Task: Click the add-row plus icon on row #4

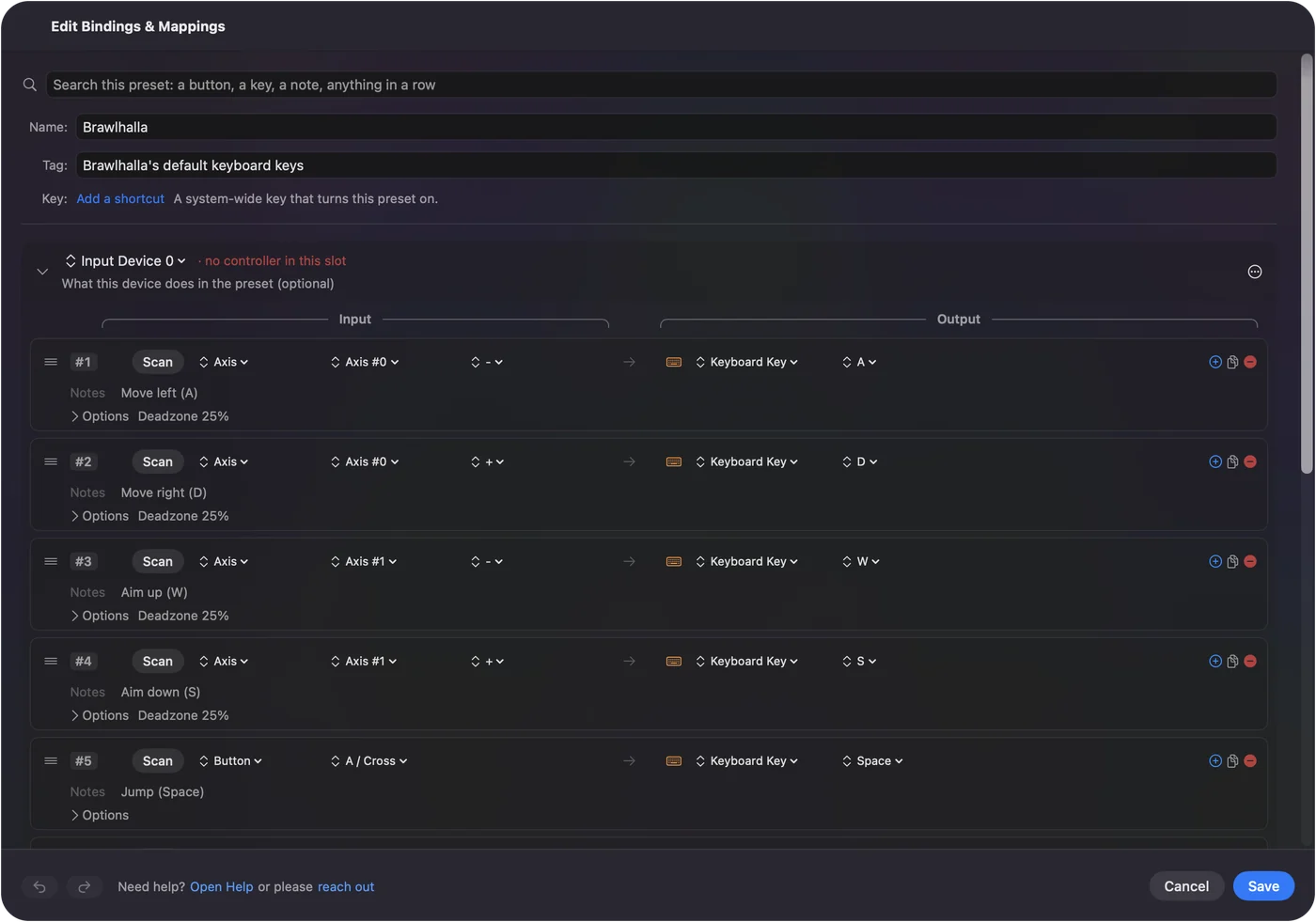Action: click(x=1215, y=661)
